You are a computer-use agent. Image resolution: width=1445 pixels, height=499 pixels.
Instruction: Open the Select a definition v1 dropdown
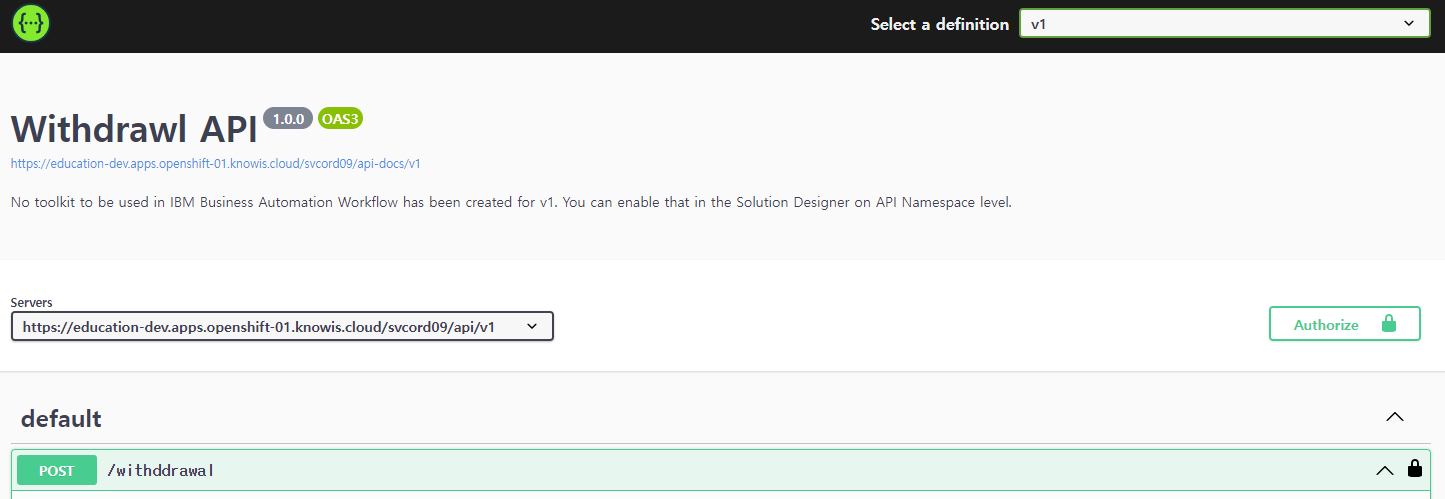point(1224,24)
